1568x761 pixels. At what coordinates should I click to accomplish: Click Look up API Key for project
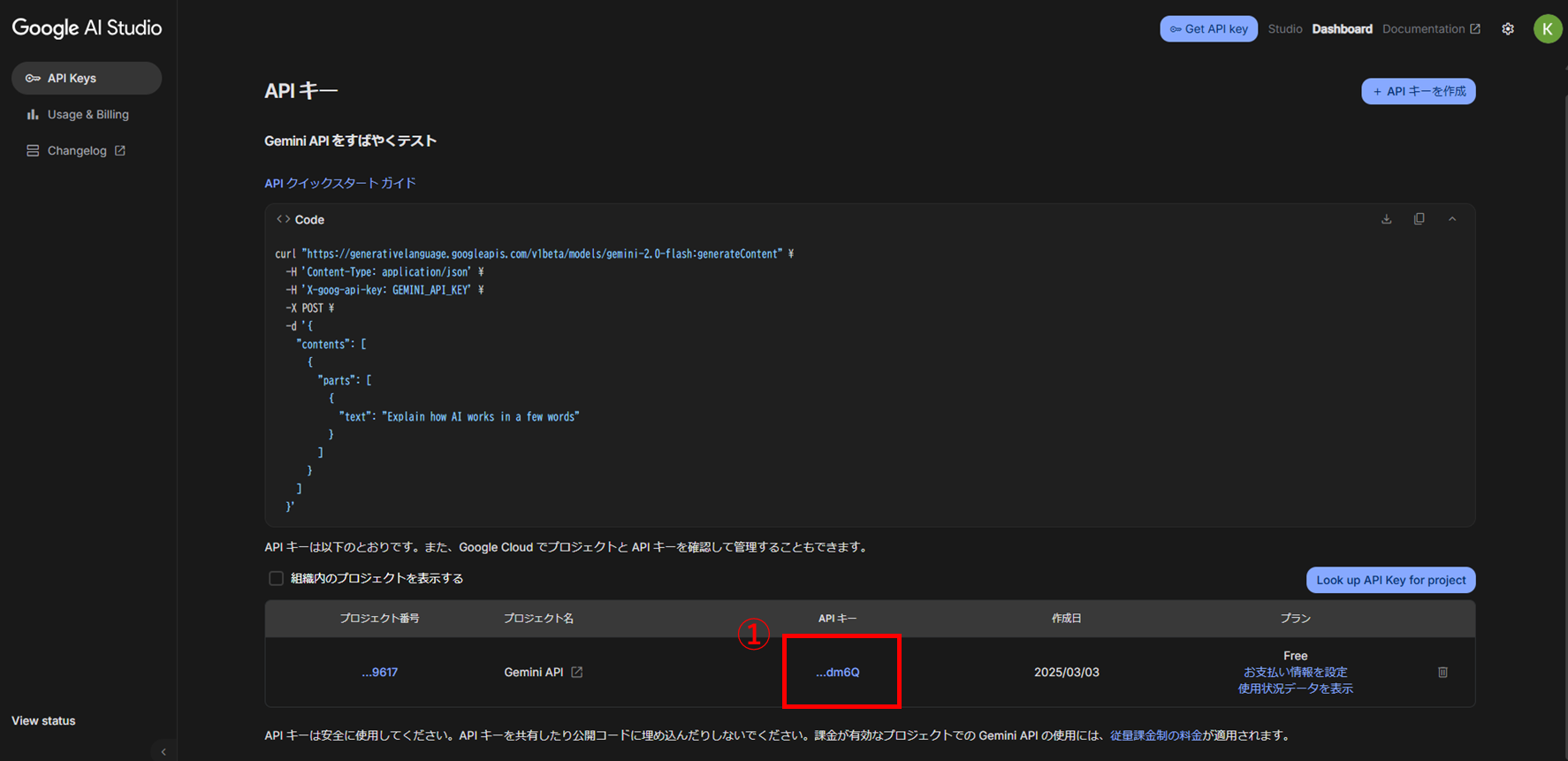(1390, 580)
